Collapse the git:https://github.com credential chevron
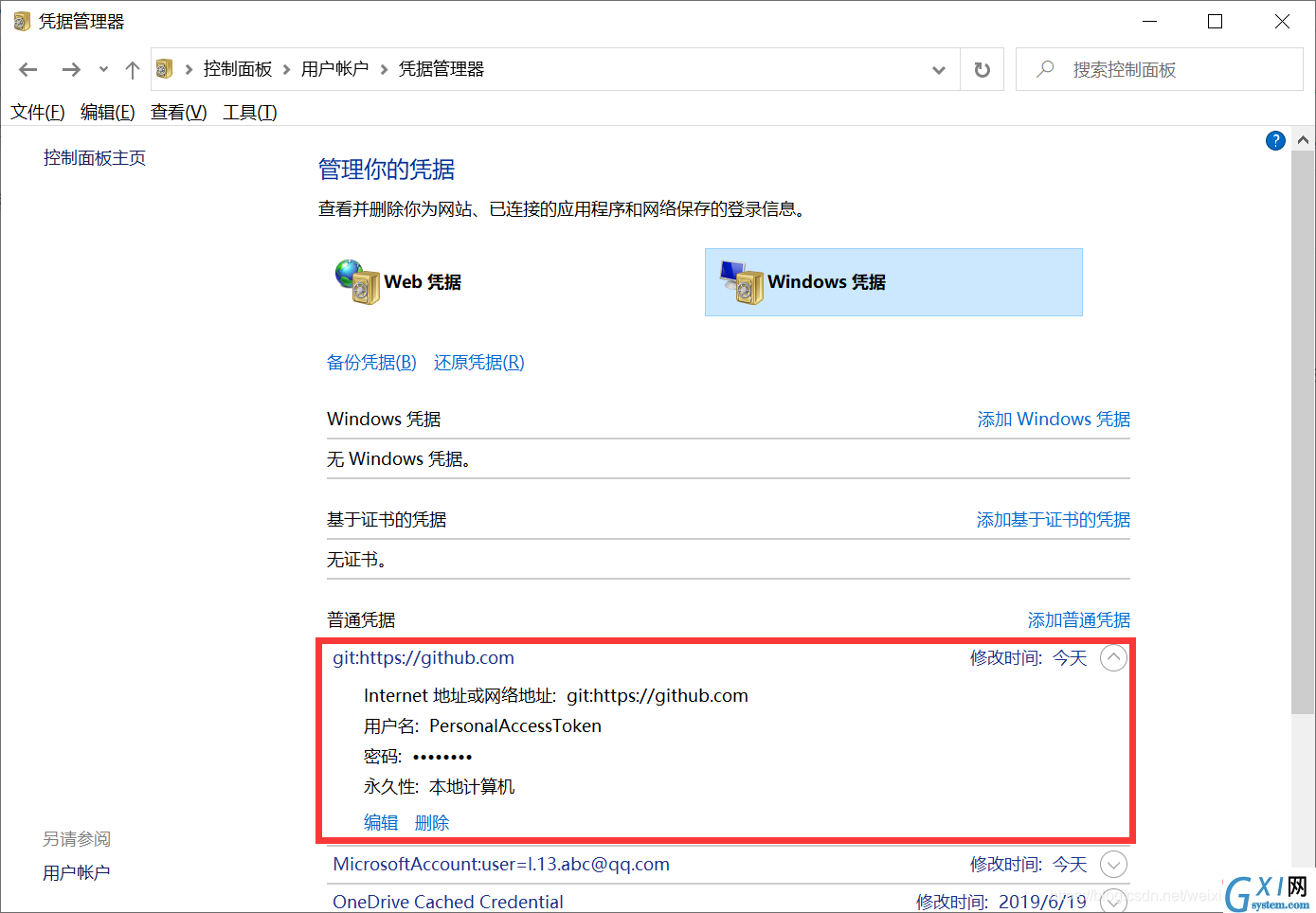Viewport: 1316px width, 913px height. [x=1113, y=657]
